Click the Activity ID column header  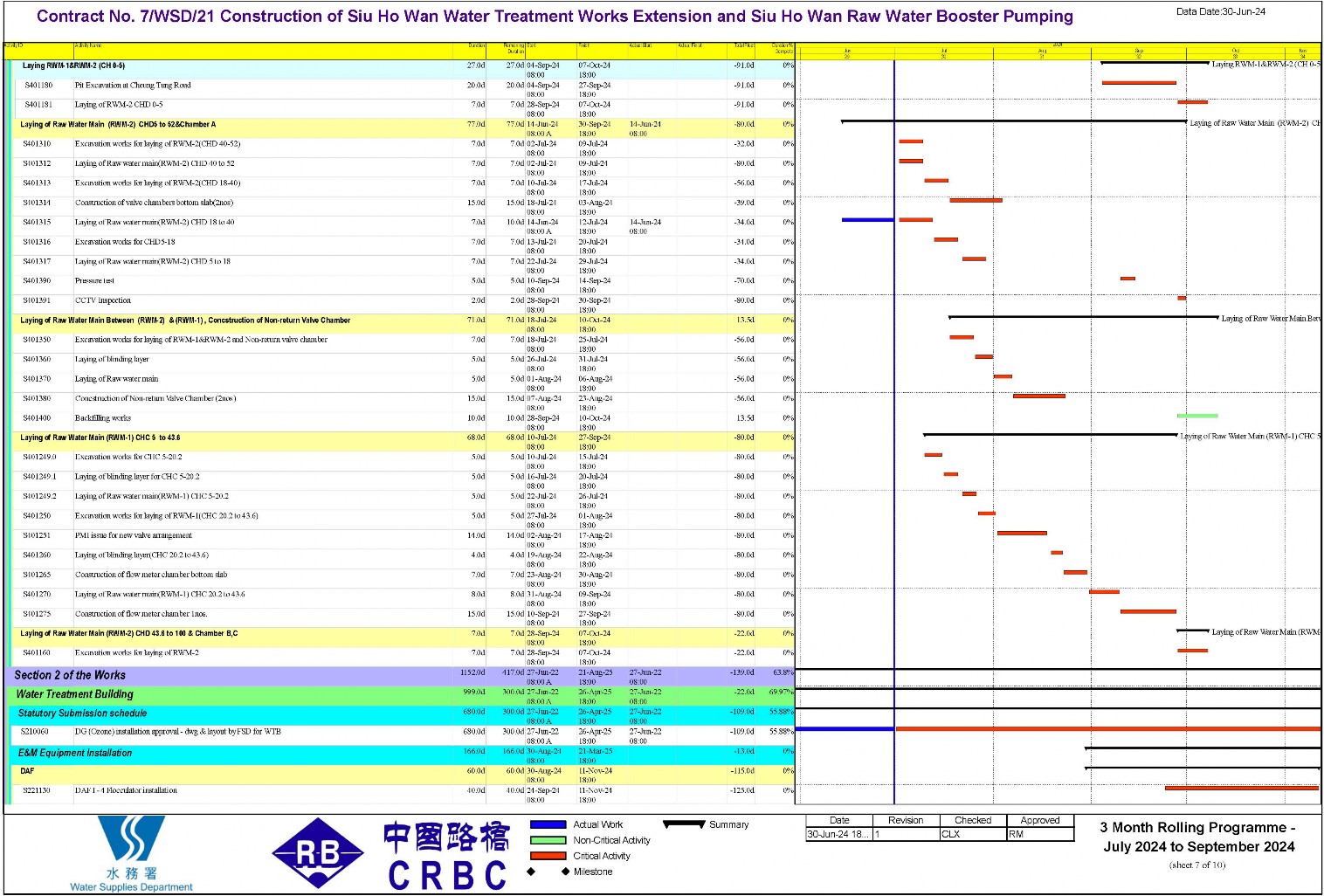tap(38, 49)
